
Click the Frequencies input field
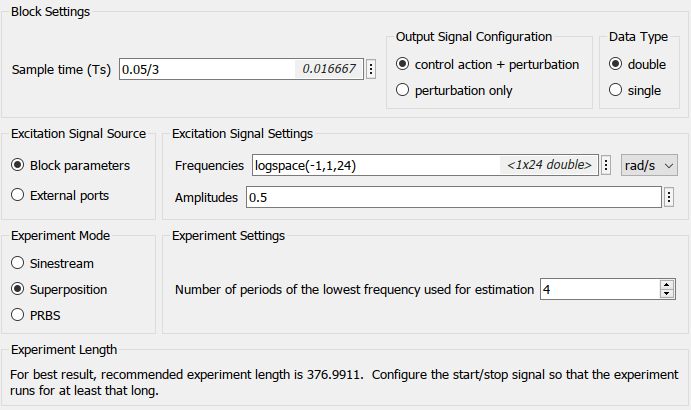pos(375,165)
